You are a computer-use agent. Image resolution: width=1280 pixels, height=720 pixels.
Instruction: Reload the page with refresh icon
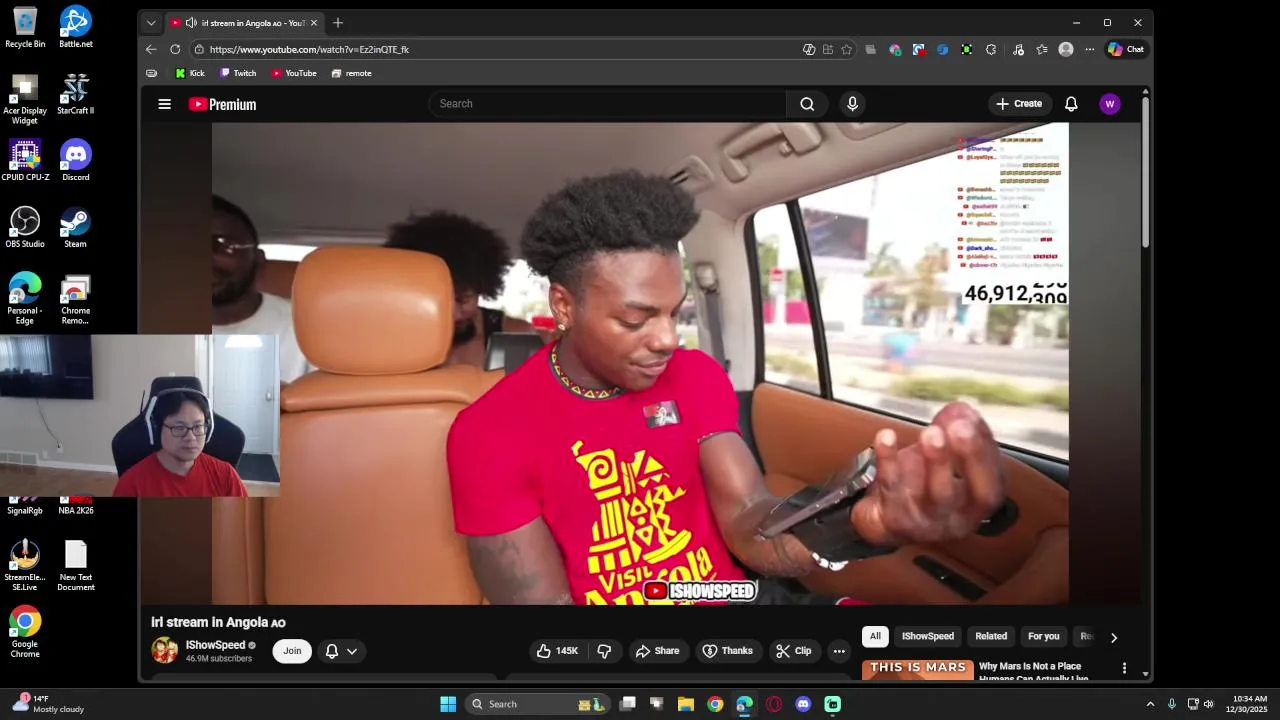[x=175, y=49]
